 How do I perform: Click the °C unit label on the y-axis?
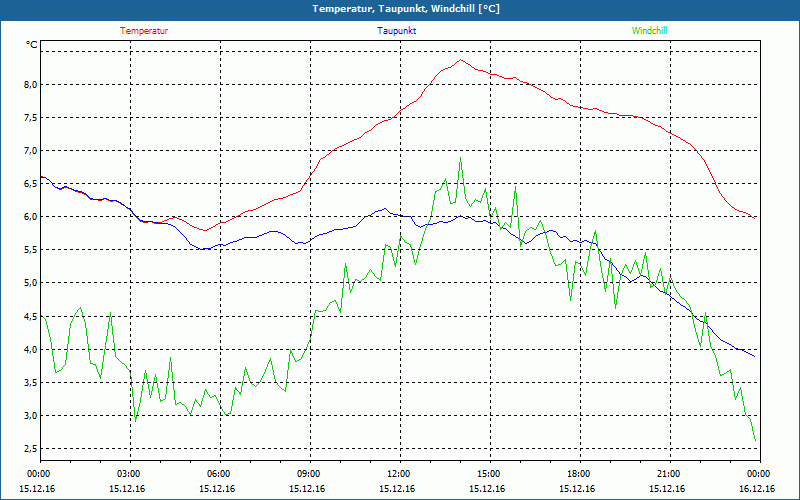click(32, 45)
